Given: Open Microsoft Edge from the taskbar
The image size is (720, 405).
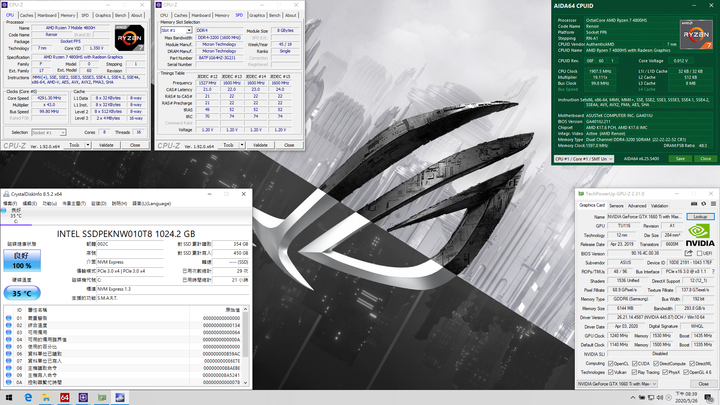Looking at the screenshot, I should click(x=28, y=398).
